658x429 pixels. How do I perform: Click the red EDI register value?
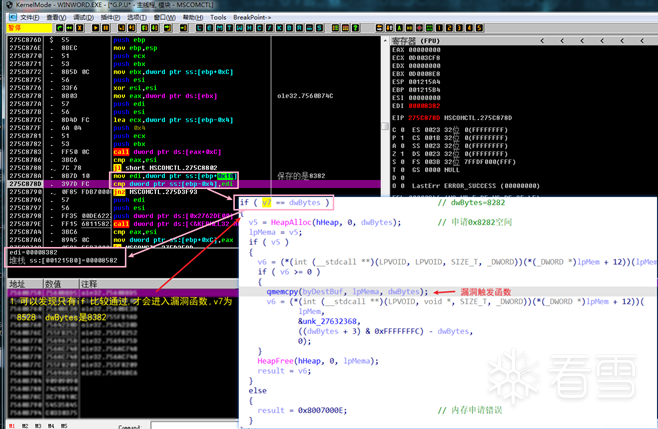pos(424,106)
